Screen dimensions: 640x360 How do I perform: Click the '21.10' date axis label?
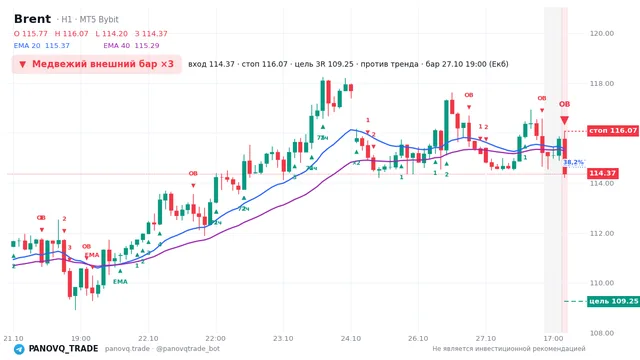(x=13, y=338)
